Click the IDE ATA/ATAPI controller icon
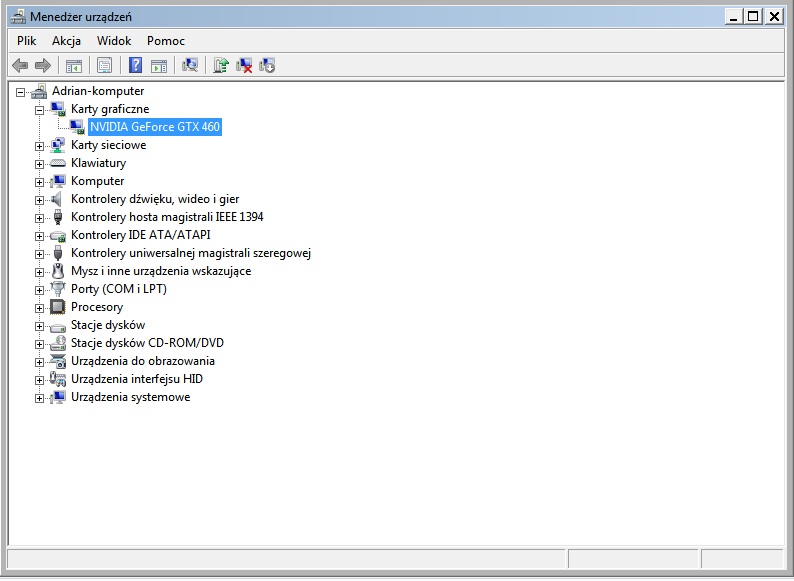 click(x=58, y=236)
